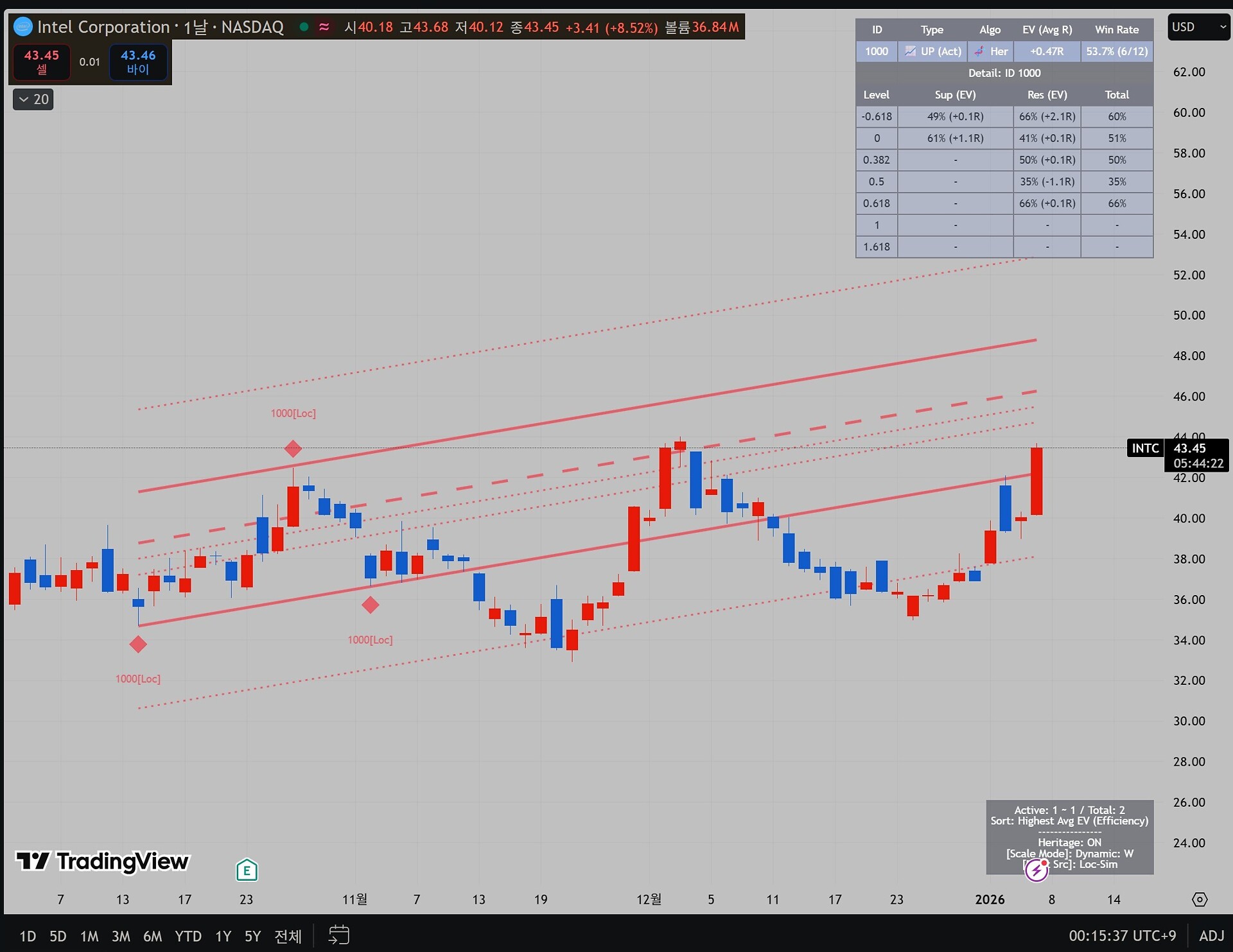Click the TradingView logo

click(x=103, y=861)
